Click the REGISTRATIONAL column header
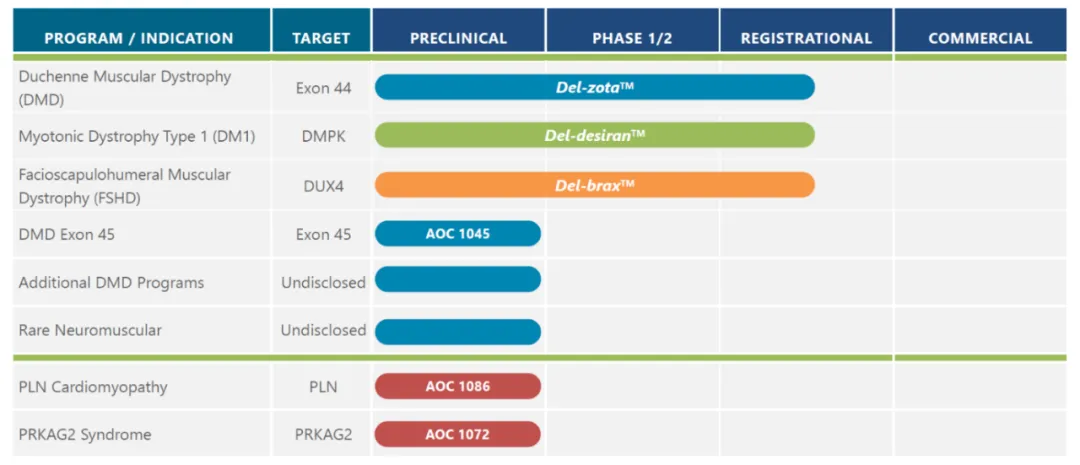Screen dimensions: 1080x465 806,38
